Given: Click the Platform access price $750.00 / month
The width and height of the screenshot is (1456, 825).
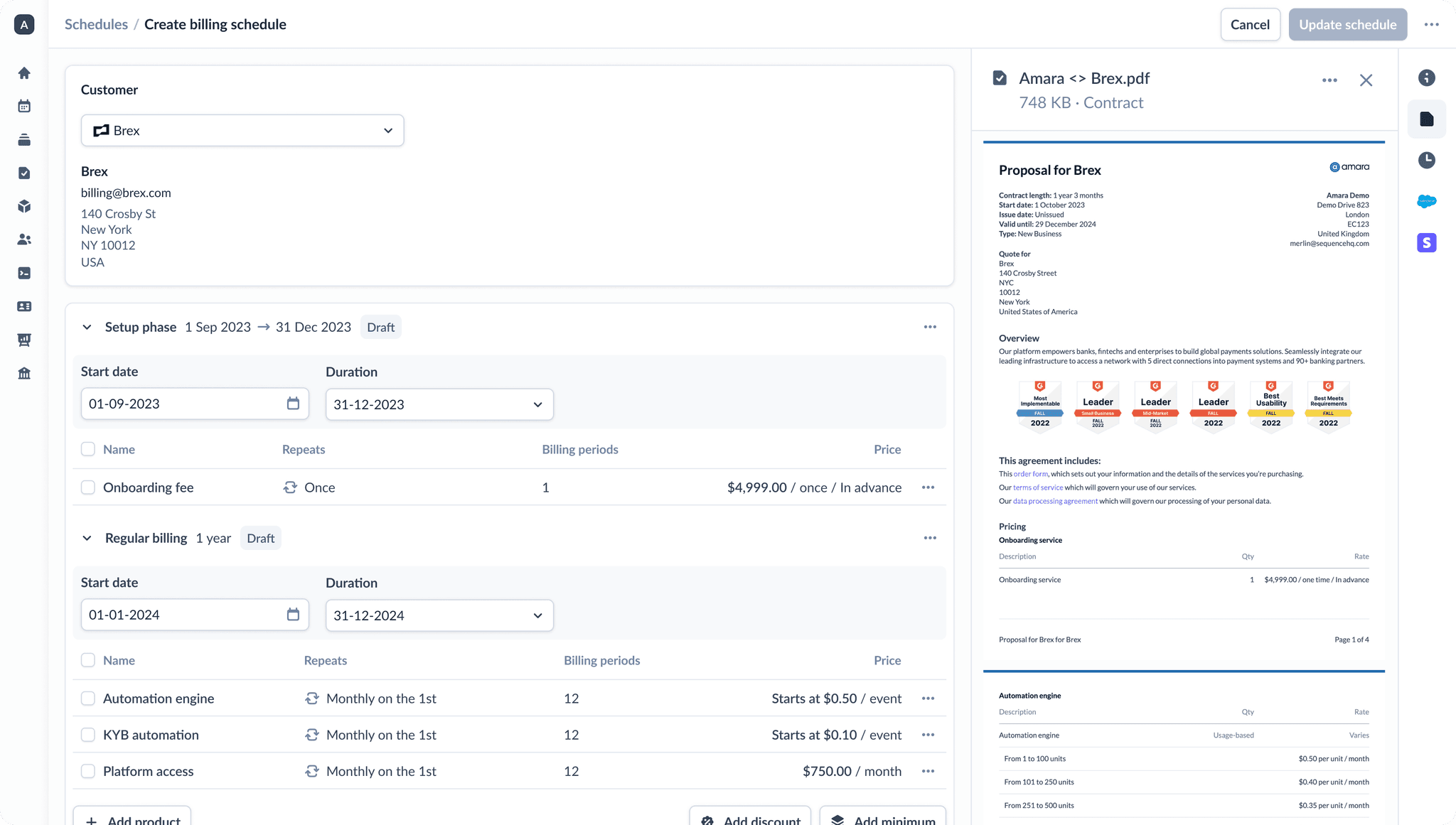Looking at the screenshot, I should (852, 771).
